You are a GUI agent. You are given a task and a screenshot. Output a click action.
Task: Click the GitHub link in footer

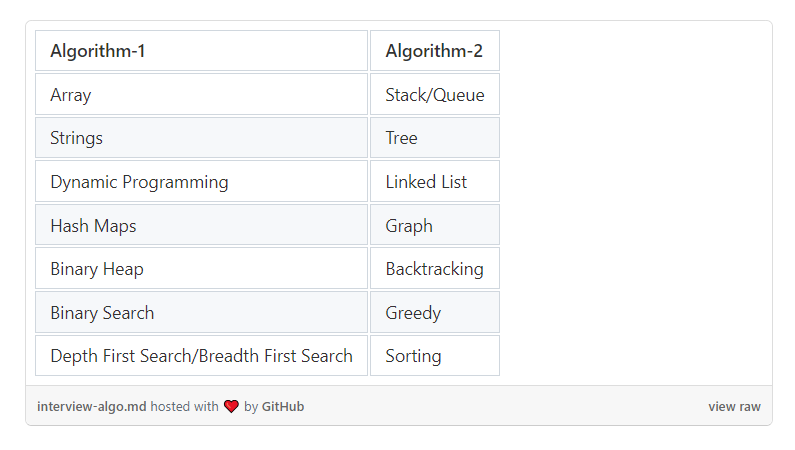(283, 406)
